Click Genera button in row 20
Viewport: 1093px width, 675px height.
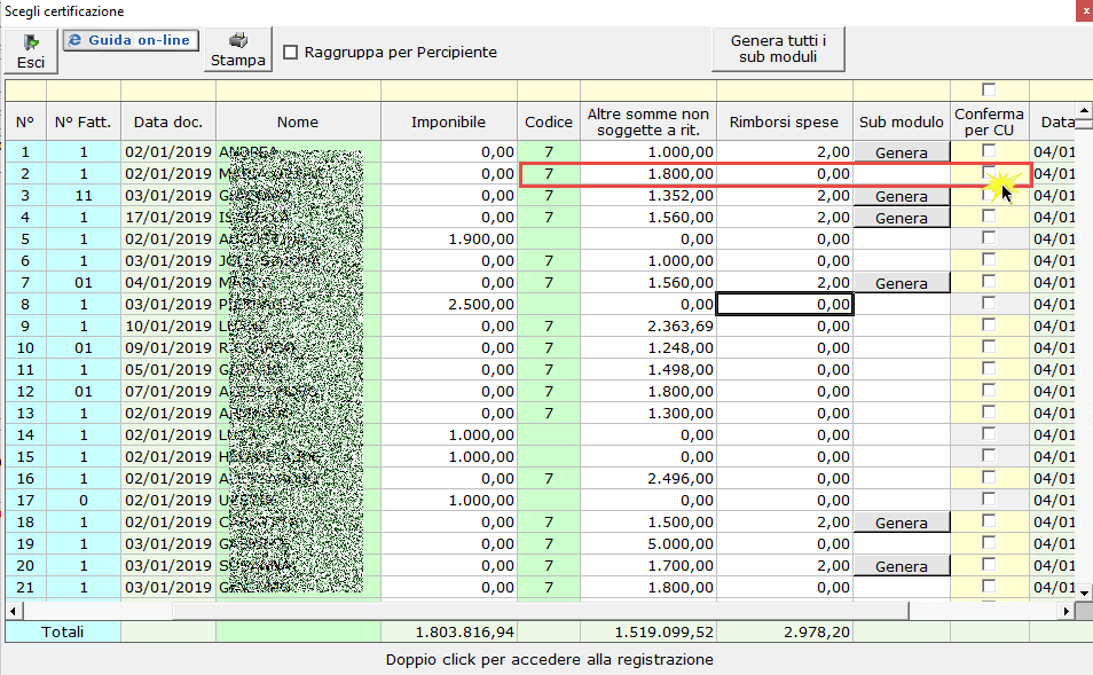901,566
